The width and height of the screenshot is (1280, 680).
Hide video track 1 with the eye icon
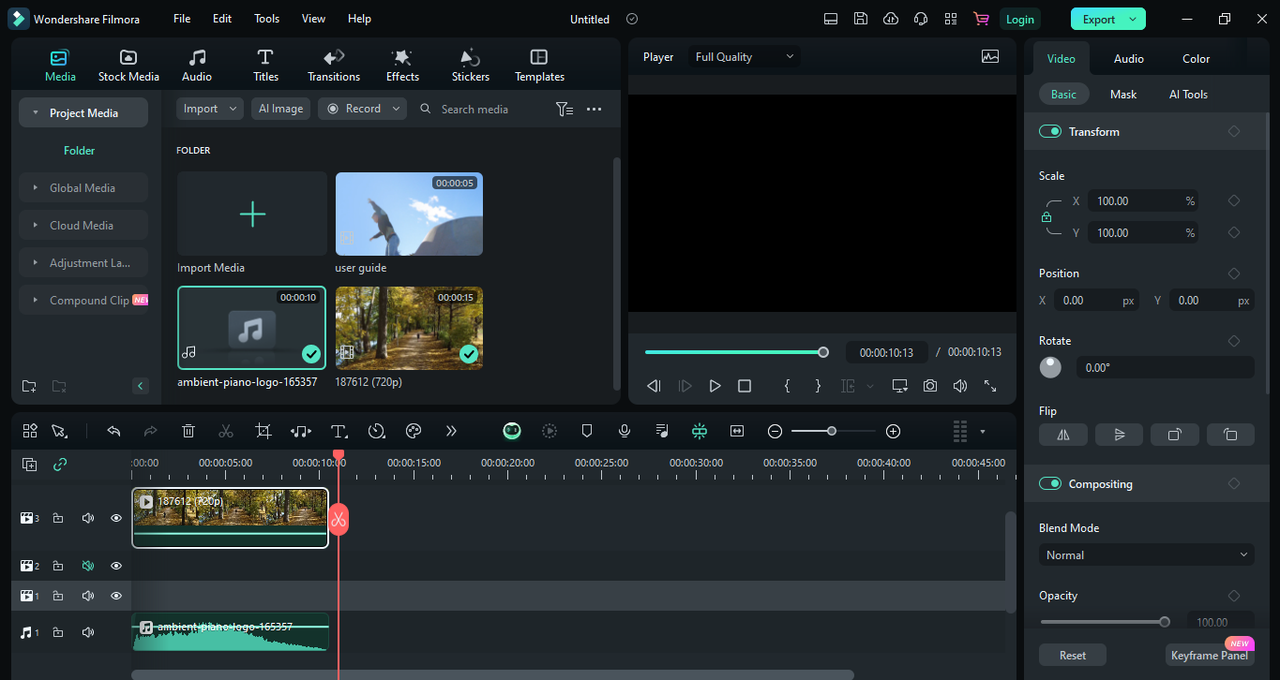(x=115, y=595)
